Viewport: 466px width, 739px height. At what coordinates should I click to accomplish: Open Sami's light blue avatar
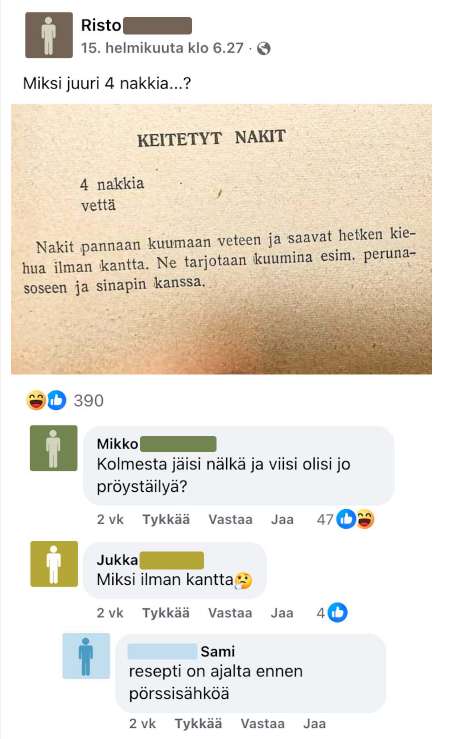click(x=86, y=656)
